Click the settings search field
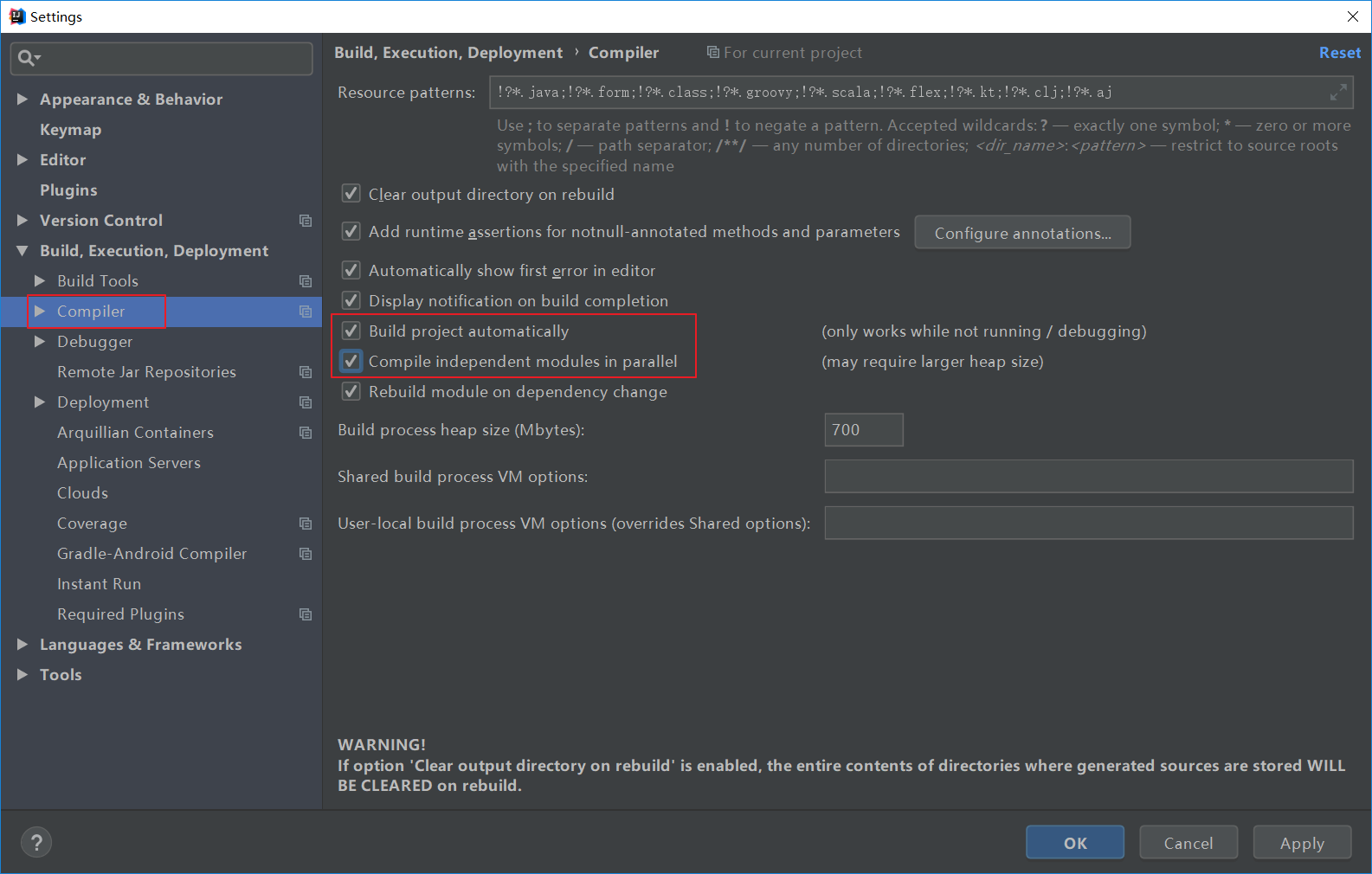Screen dimensions: 1372x874 tap(161, 58)
